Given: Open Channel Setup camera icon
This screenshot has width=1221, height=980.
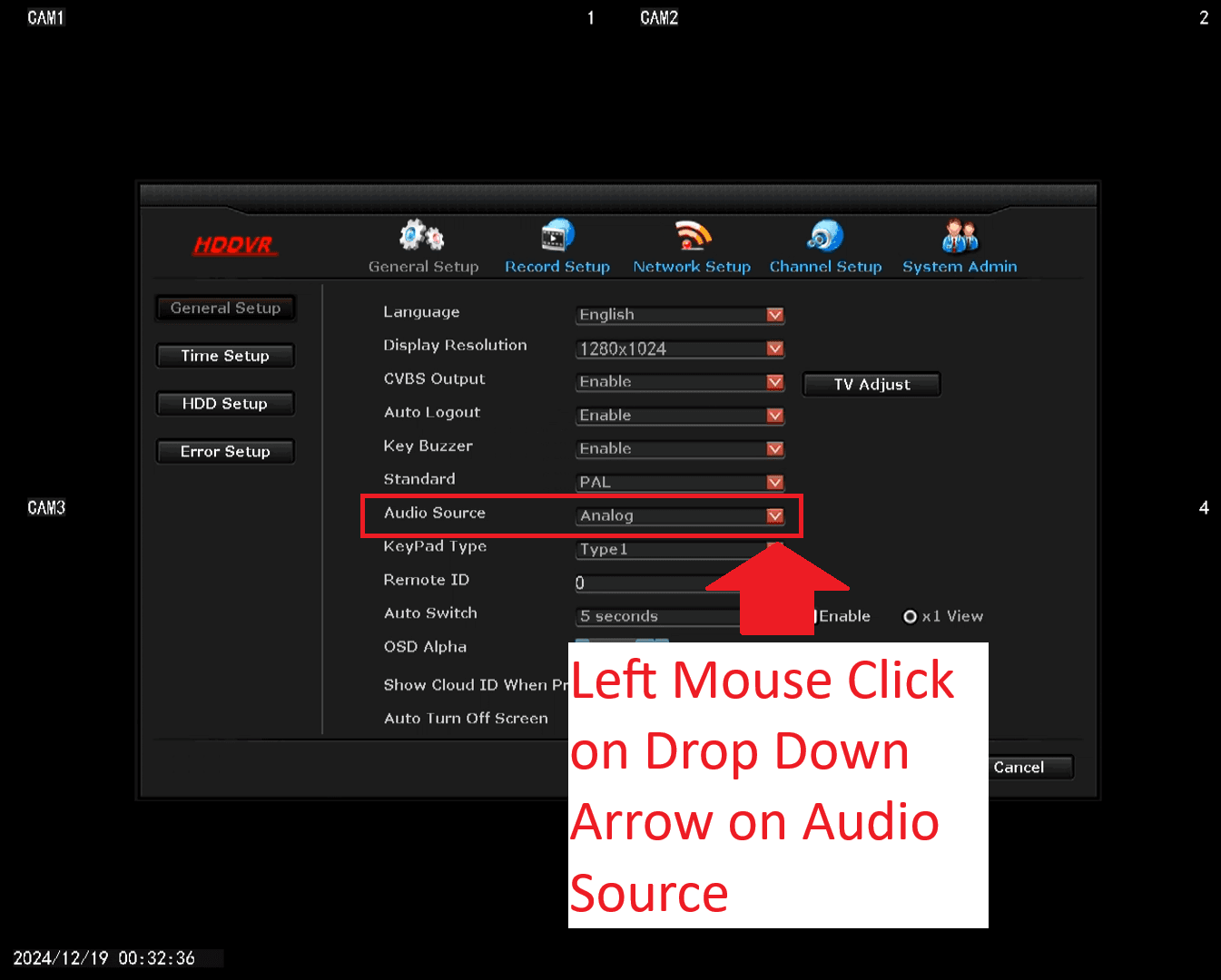Looking at the screenshot, I should (x=825, y=235).
